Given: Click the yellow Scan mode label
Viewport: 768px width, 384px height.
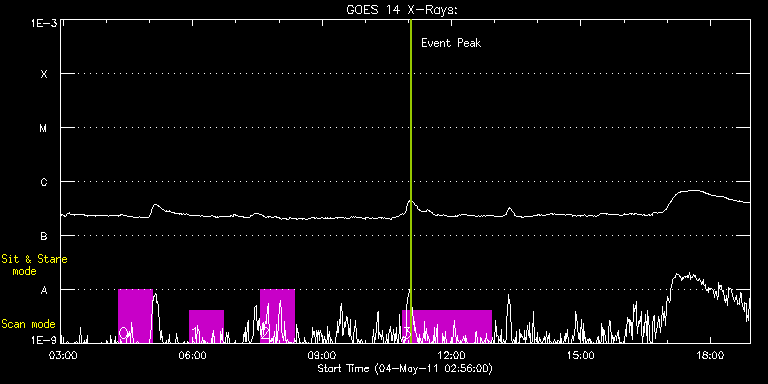Looking at the screenshot, I should tap(28, 324).
